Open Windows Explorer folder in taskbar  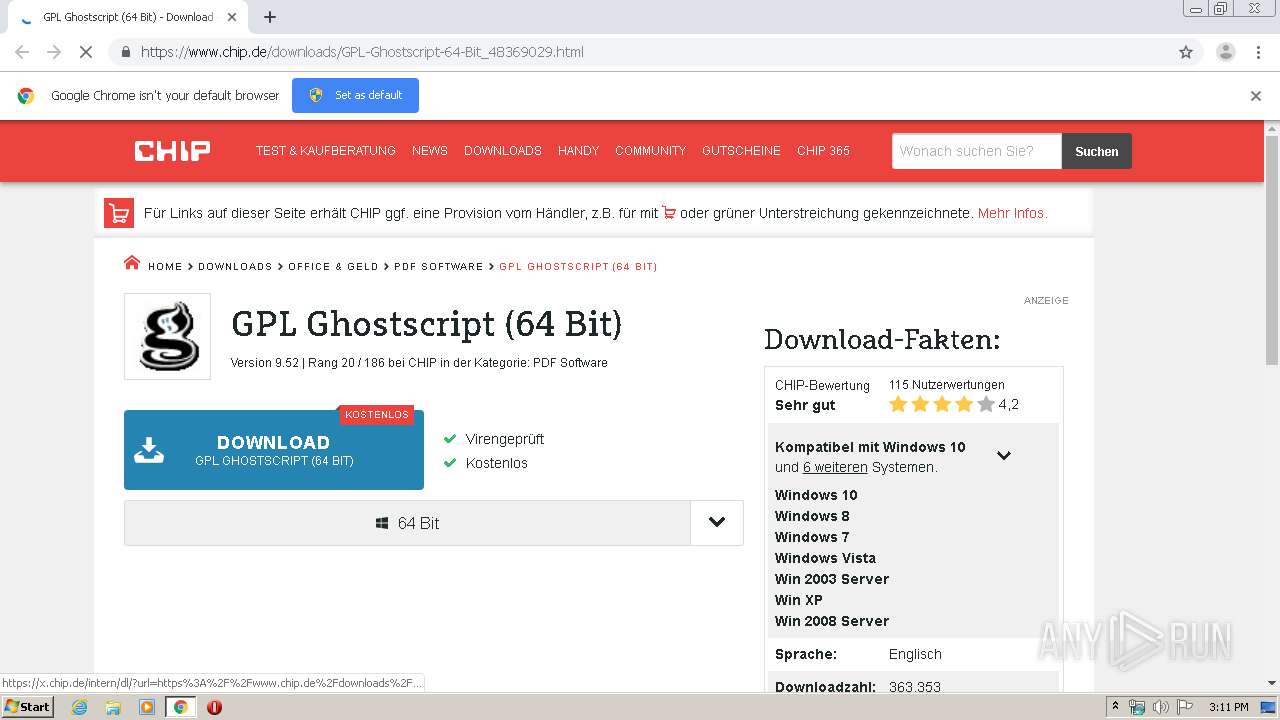(x=113, y=707)
